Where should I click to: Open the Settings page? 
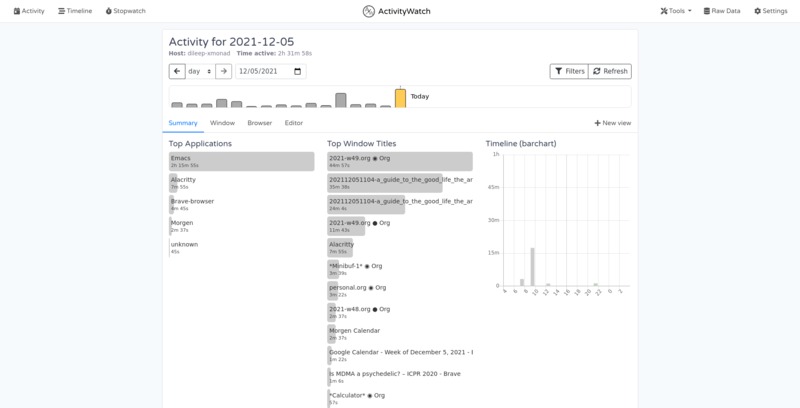pos(770,11)
